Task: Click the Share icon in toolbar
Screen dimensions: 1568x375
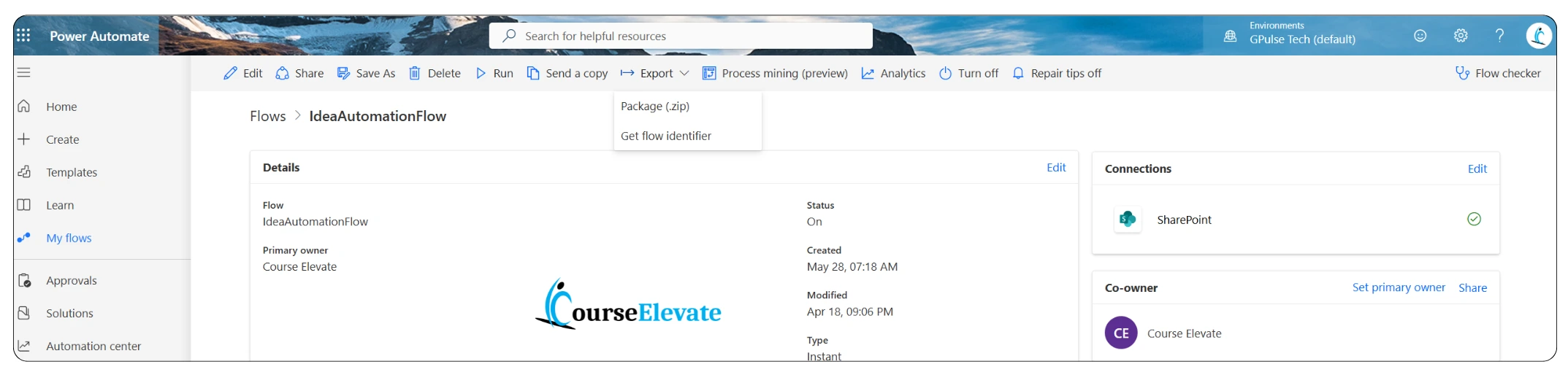Action: (282, 73)
